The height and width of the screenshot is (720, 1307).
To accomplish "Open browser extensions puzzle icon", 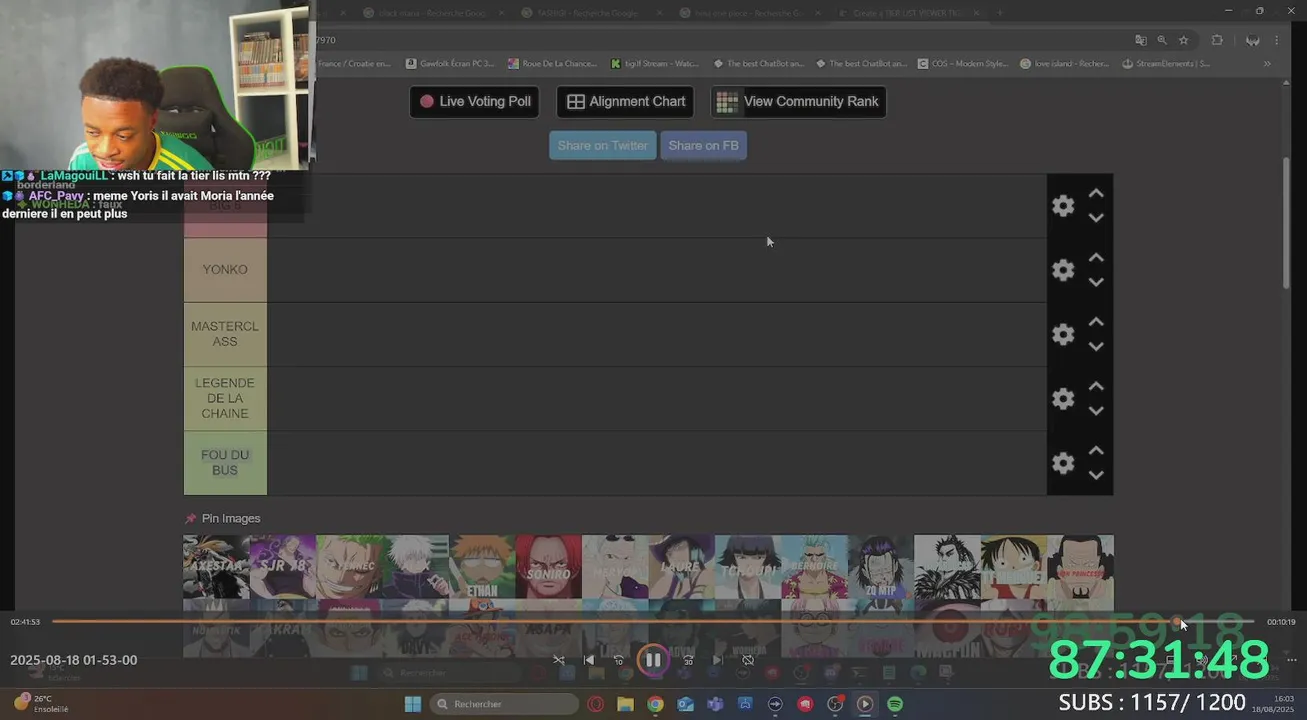I will pyautogui.click(x=1217, y=40).
